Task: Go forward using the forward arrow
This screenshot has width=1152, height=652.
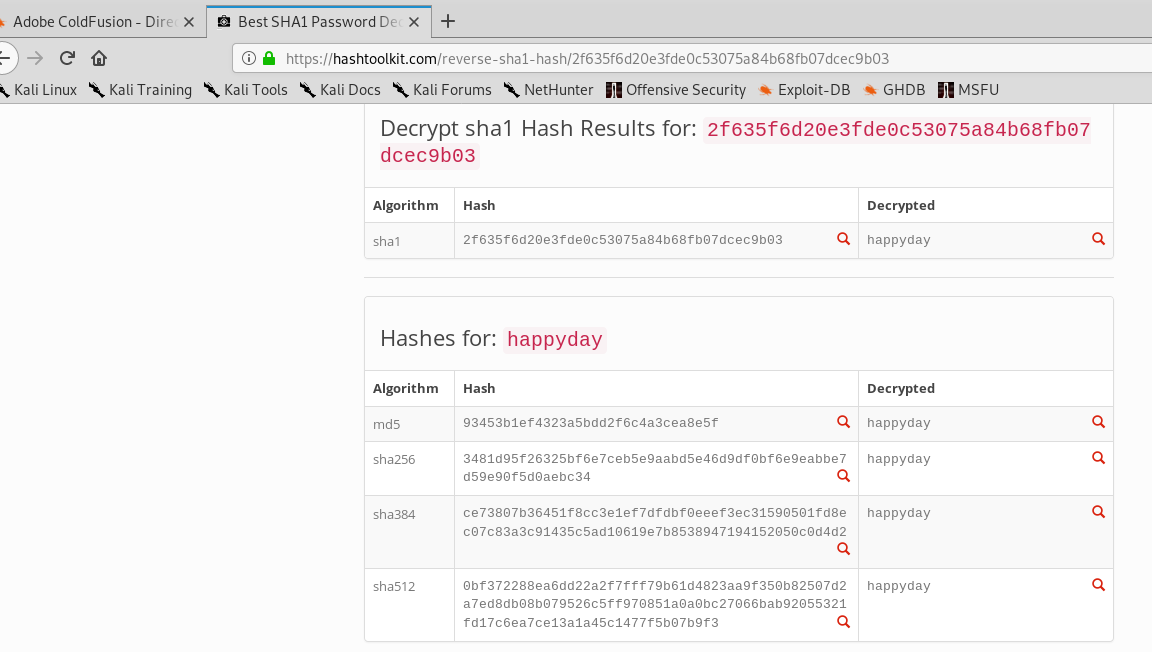Action: (x=35, y=58)
